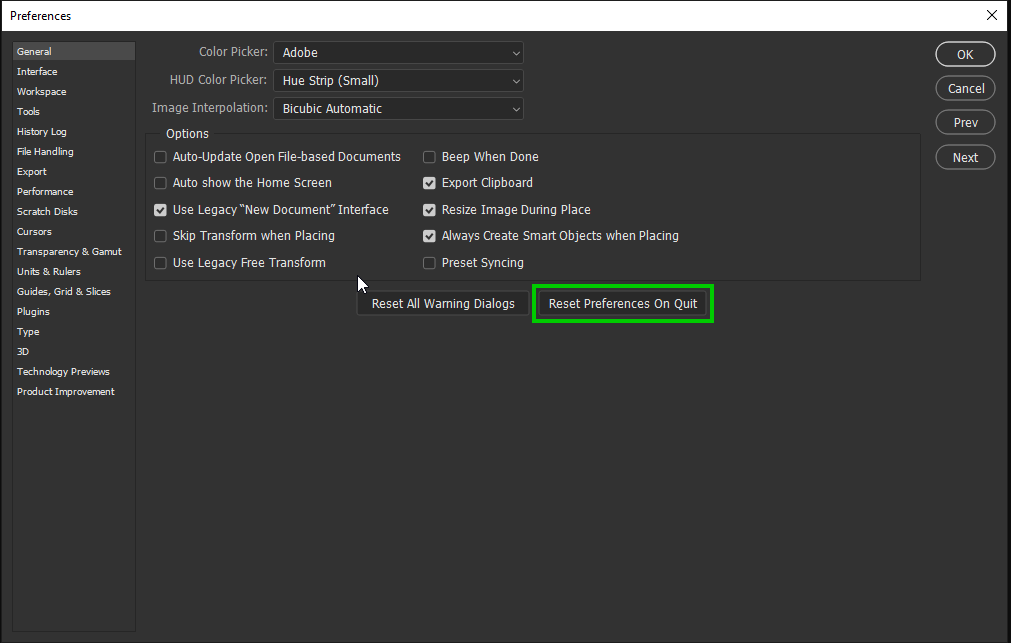Change the Image Interpolation setting
Image resolution: width=1011 pixels, height=643 pixels.
coord(397,108)
